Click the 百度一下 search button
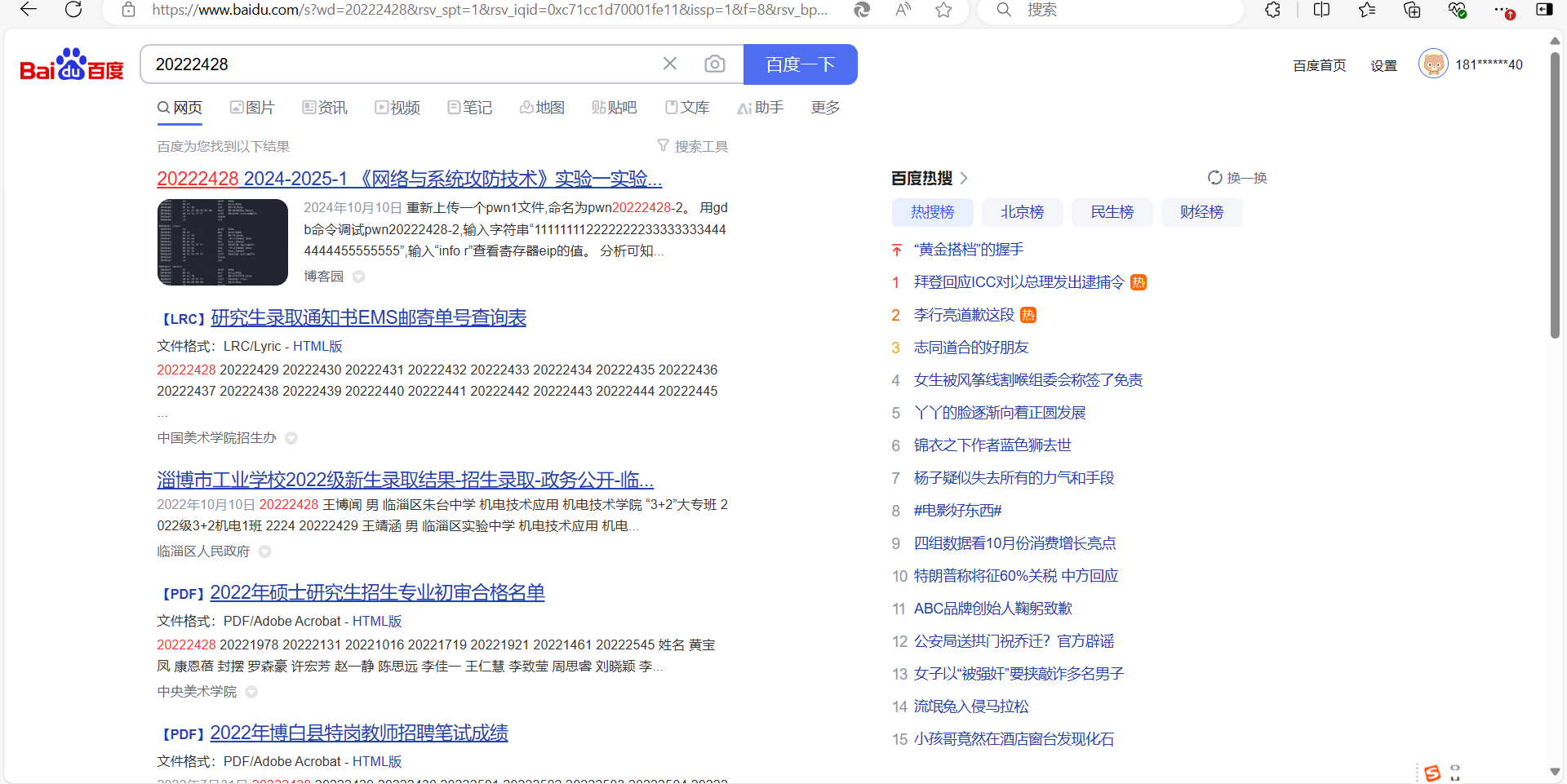This screenshot has height=784, width=1567. pyautogui.click(x=801, y=64)
